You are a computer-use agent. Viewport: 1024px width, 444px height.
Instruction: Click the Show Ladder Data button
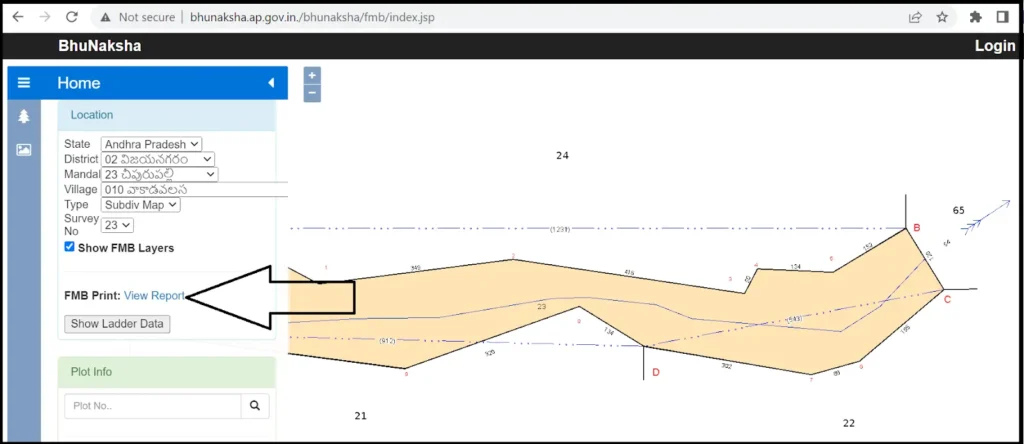click(x=118, y=324)
